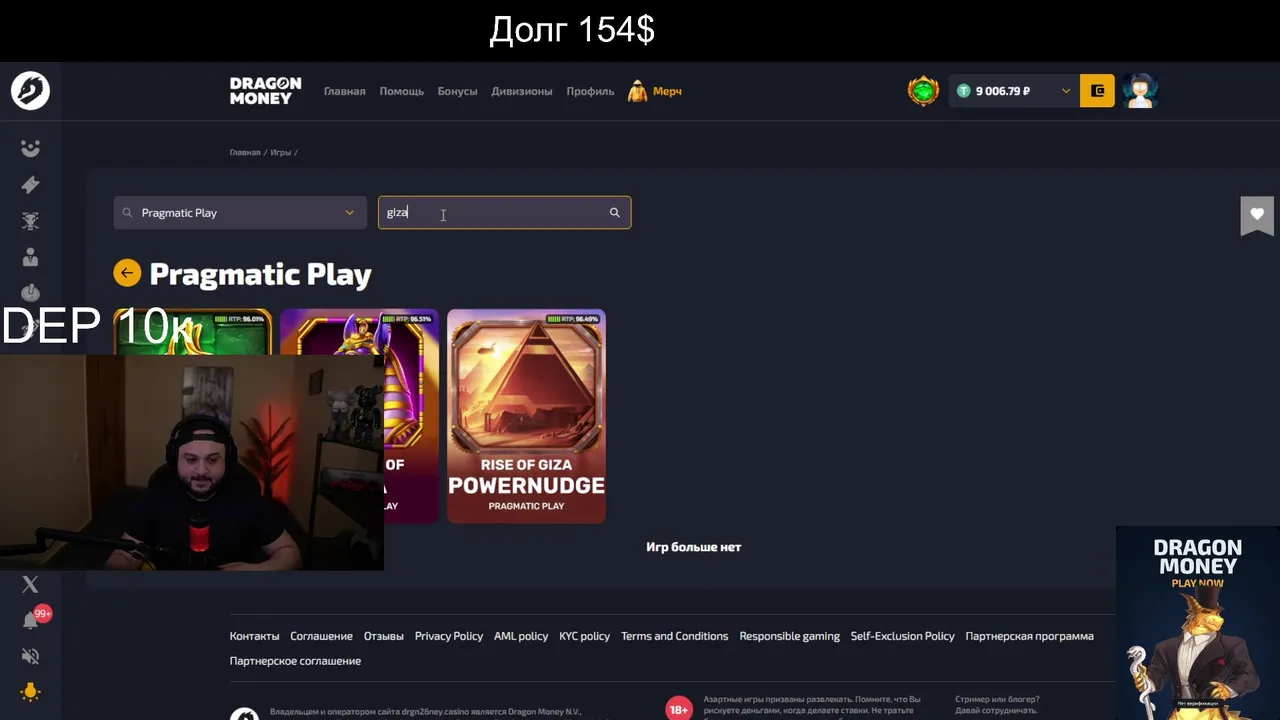Image resolution: width=1280 pixels, height=720 pixels.
Task: Open Бонусы in top navigation
Action: coord(457,91)
